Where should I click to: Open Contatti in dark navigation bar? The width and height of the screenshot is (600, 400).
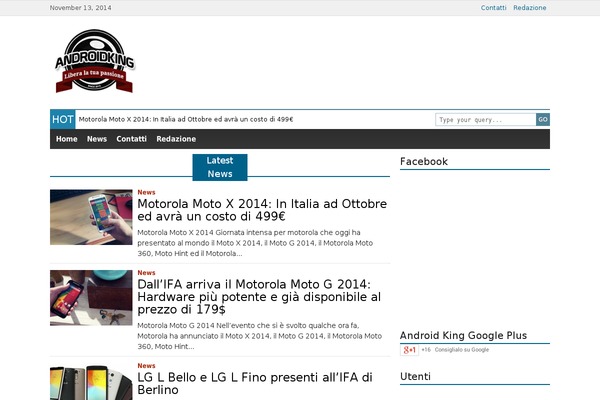point(132,139)
